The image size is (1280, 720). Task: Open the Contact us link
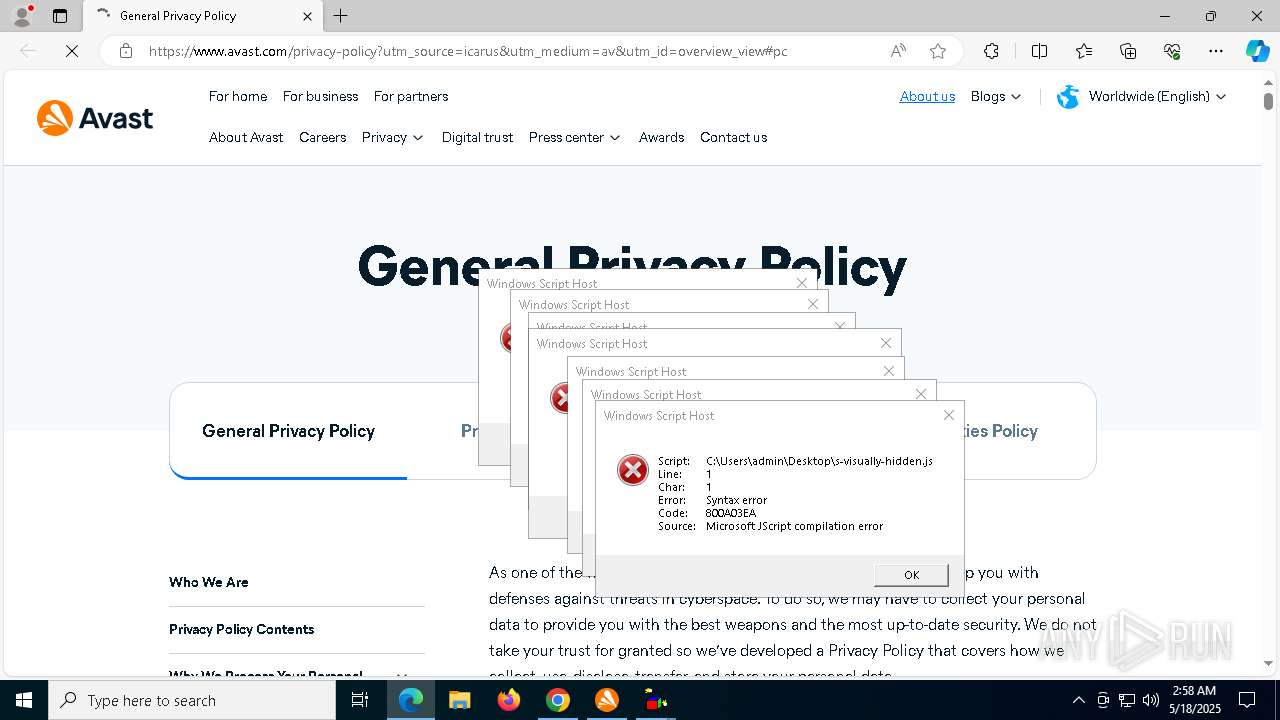pos(733,137)
